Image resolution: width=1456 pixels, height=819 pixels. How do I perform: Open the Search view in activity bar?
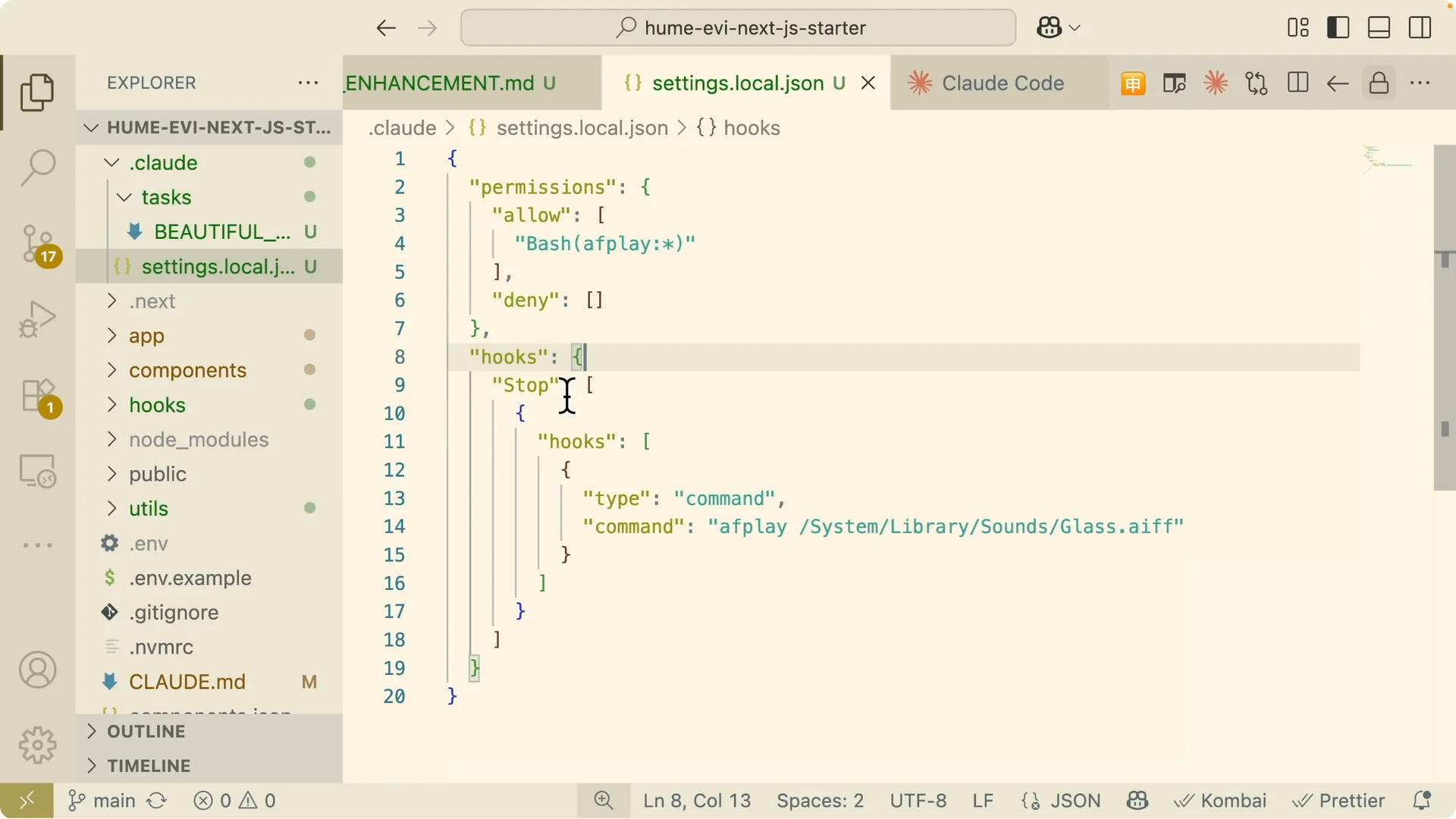tap(37, 167)
